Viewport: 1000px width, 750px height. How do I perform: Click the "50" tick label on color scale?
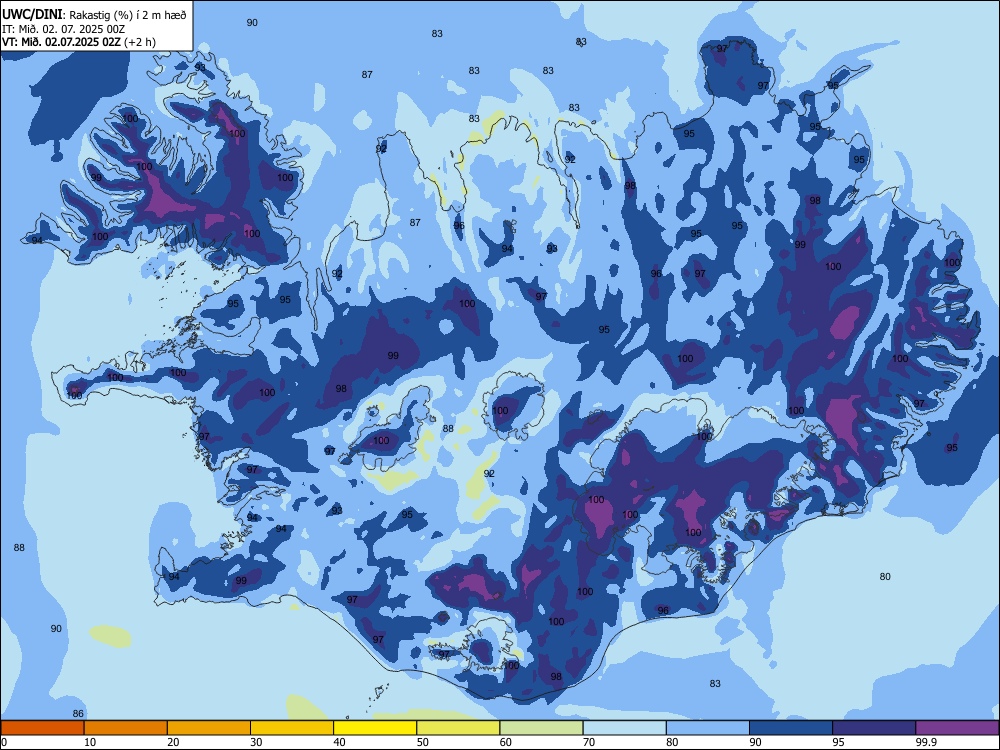click(423, 742)
